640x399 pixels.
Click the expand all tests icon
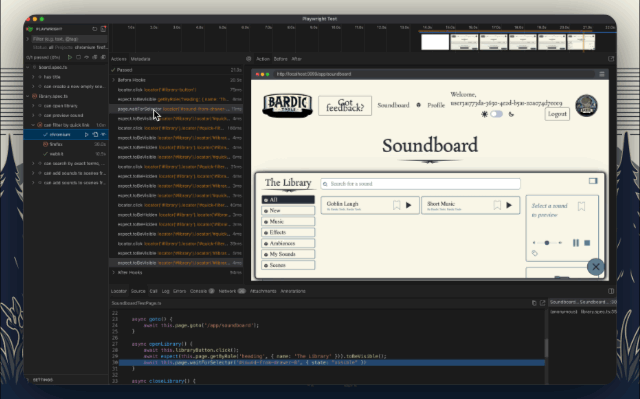coord(103,58)
